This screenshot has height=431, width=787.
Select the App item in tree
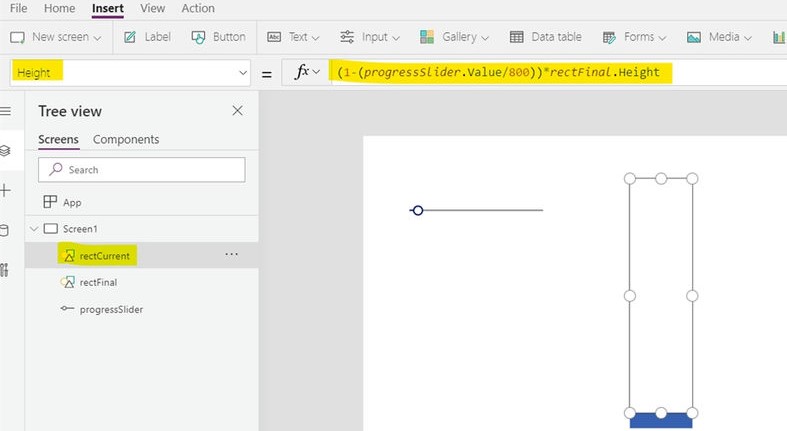point(72,202)
